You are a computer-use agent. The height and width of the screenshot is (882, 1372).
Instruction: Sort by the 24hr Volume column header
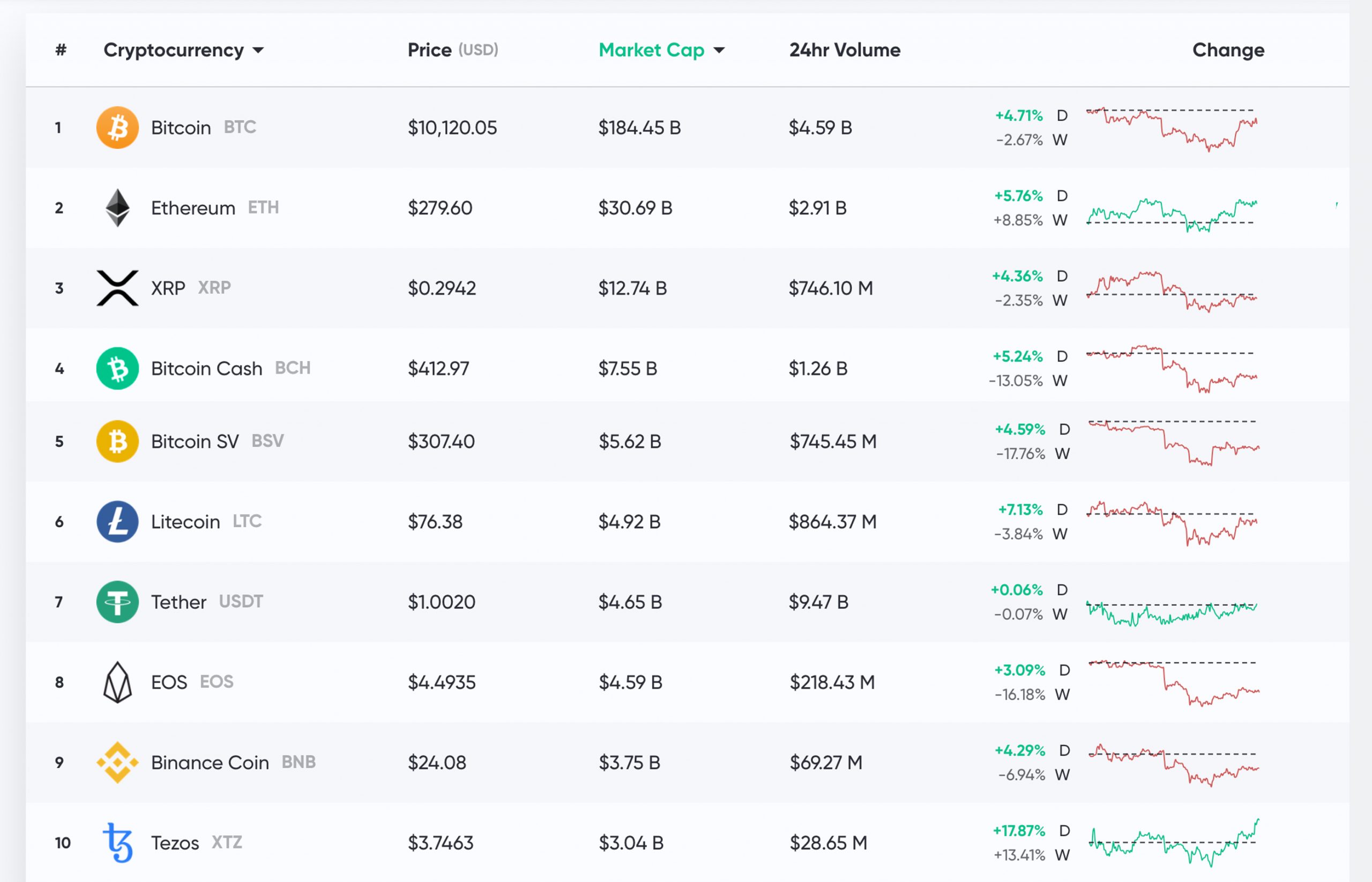click(x=845, y=50)
